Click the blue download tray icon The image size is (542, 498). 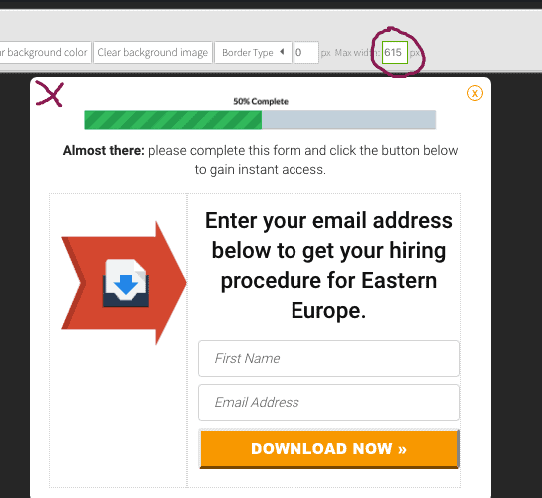(126, 283)
